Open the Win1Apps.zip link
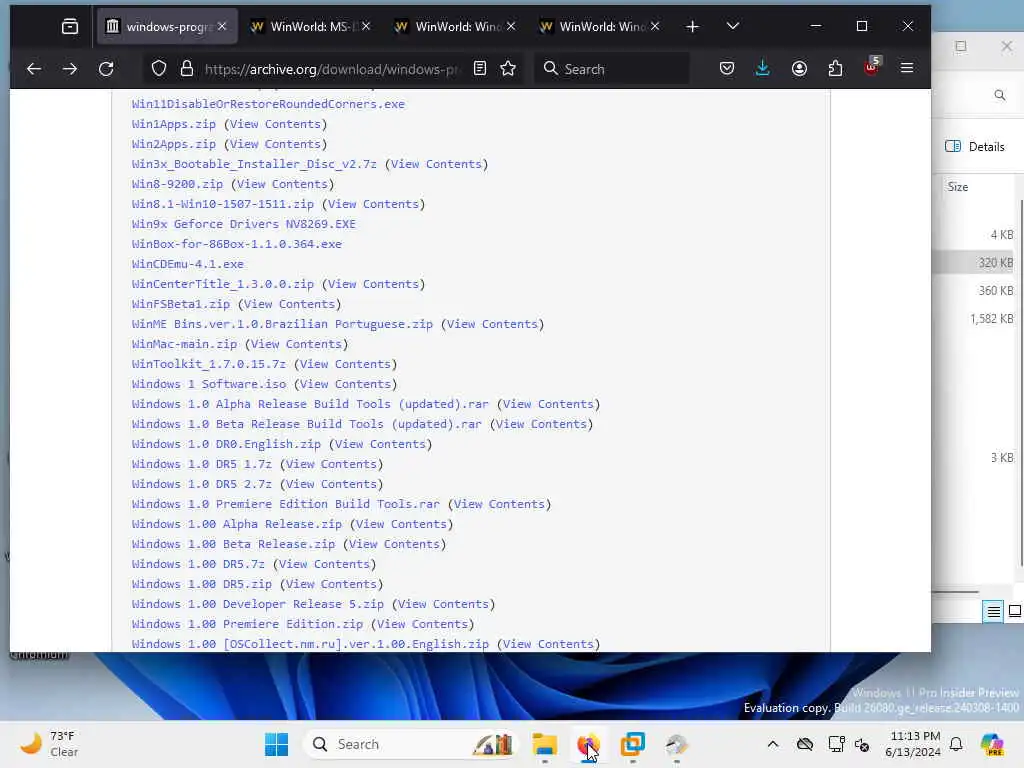 point(173,124)
